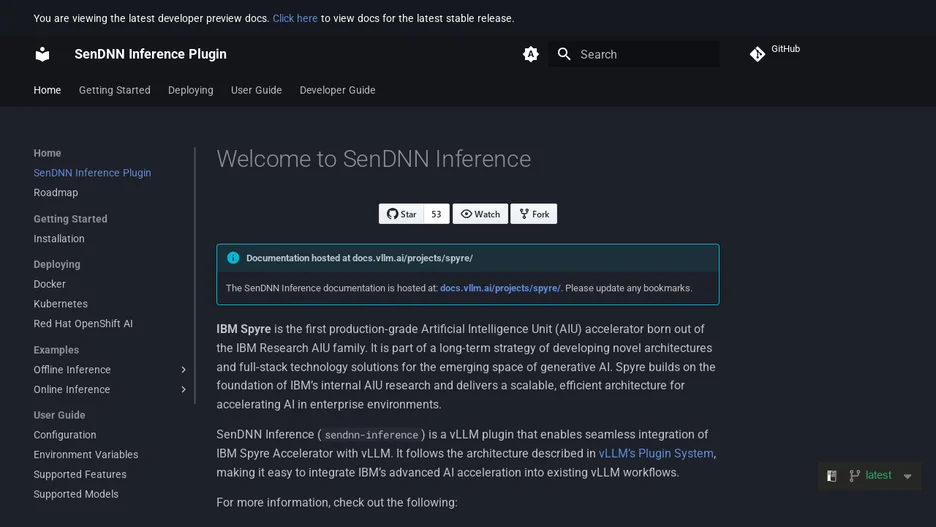Select the Home tab in the top navigation

click(x=47, y=90)
